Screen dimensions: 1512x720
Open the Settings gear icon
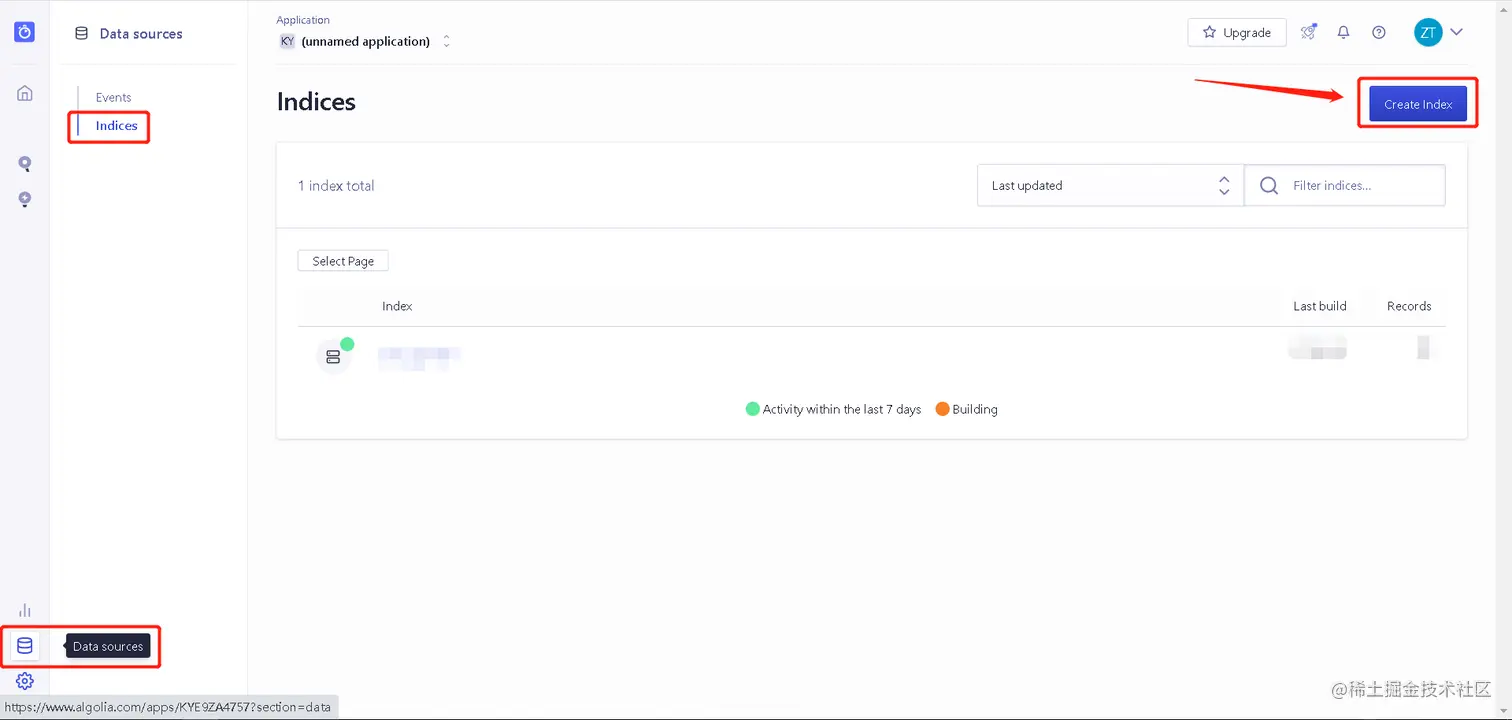point(25,681)
